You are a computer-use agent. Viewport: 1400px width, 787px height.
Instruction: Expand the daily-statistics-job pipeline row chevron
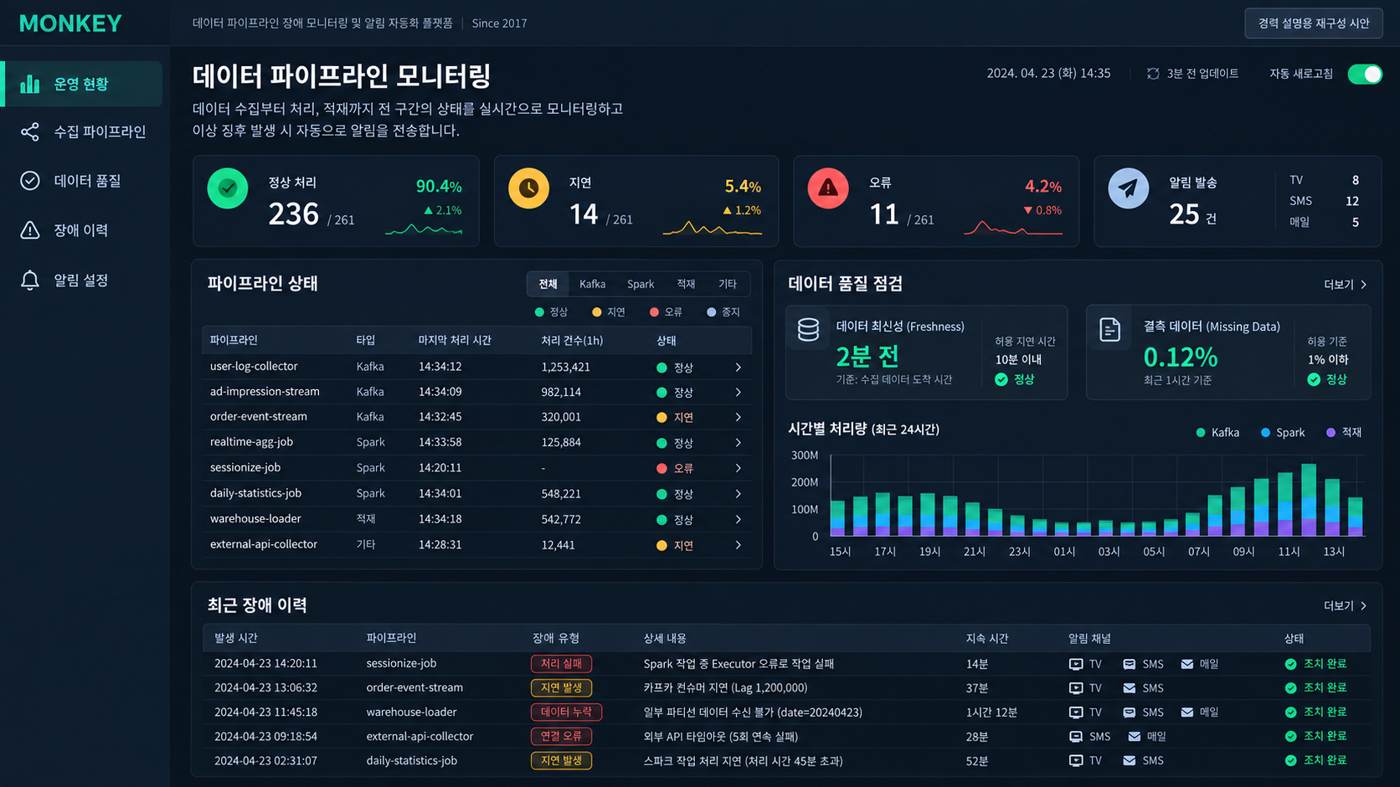tap(738, 494)
